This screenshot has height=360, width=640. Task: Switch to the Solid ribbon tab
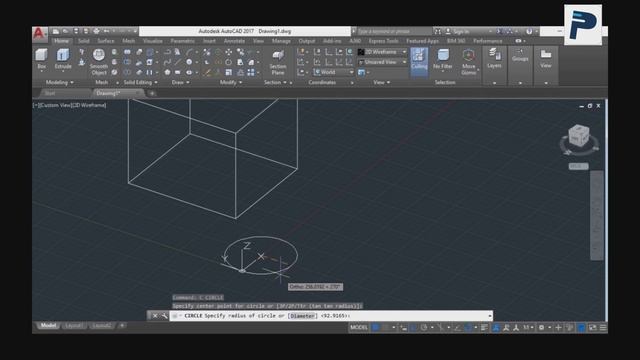[83, 41]
